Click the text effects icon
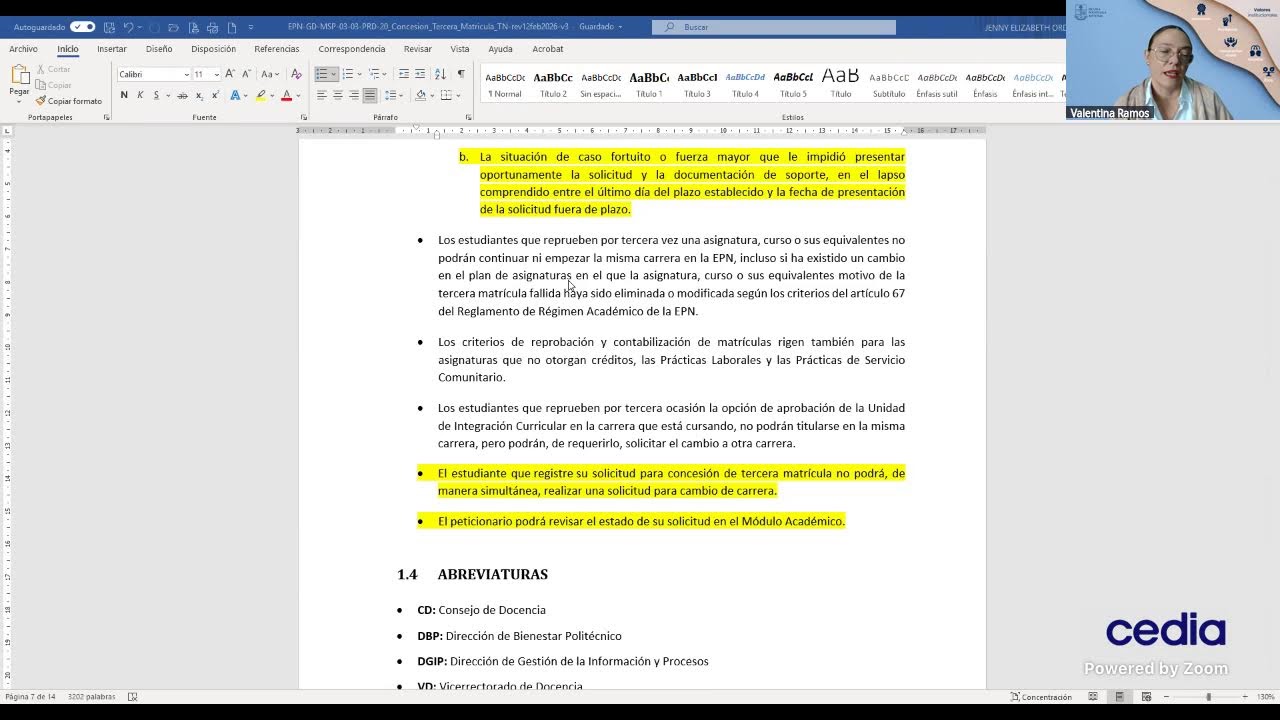This screenshot has width=1280, height=720. click(x=235, y=95)
